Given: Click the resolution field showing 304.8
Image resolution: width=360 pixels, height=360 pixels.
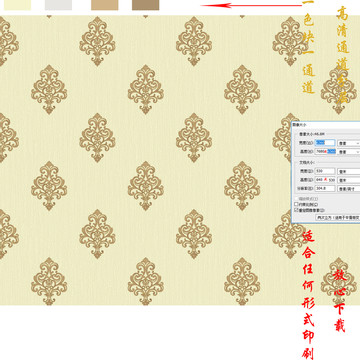Looking at the screenshot, I should point(325,189).
